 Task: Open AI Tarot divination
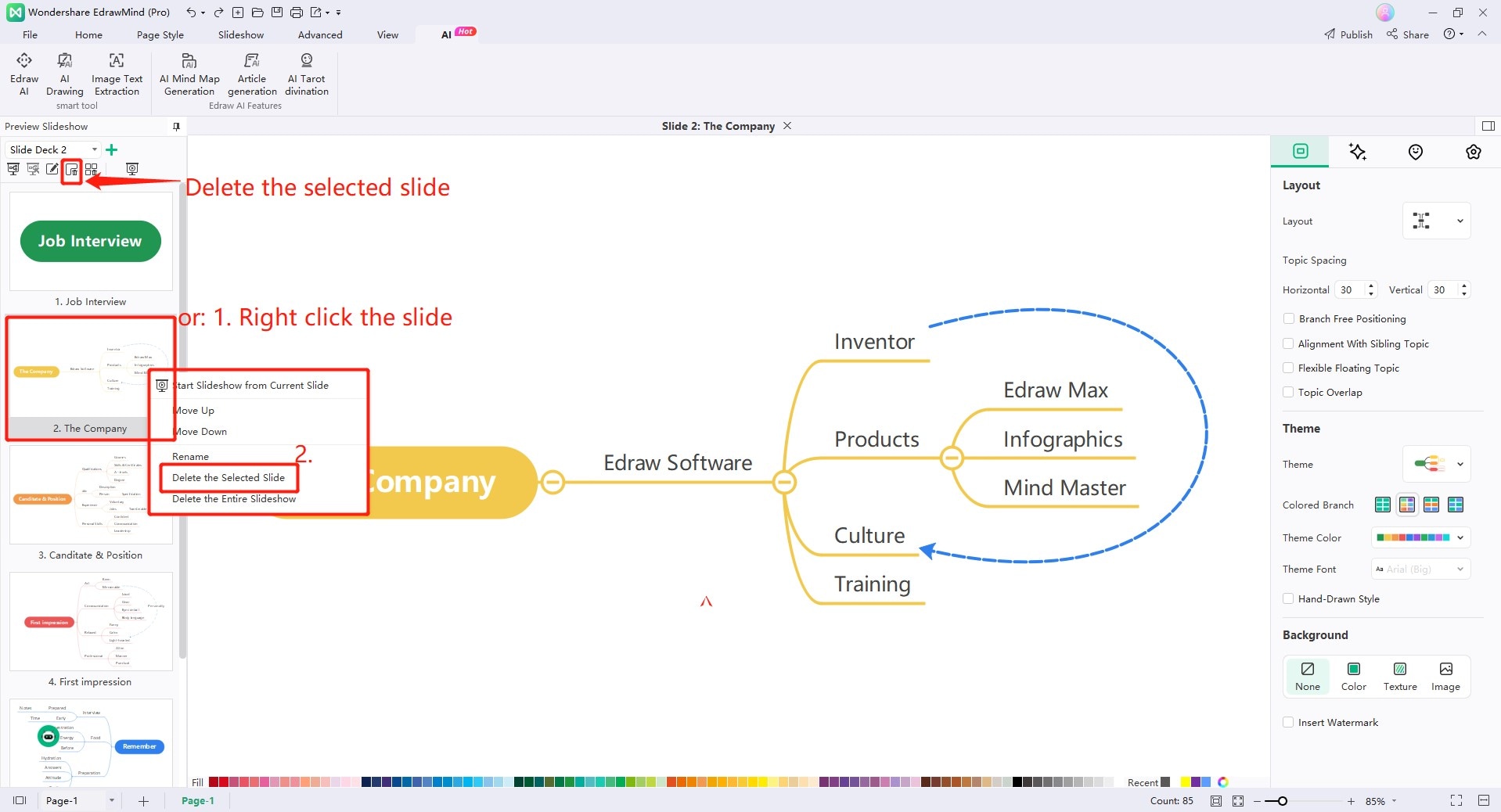pos(307,74)
